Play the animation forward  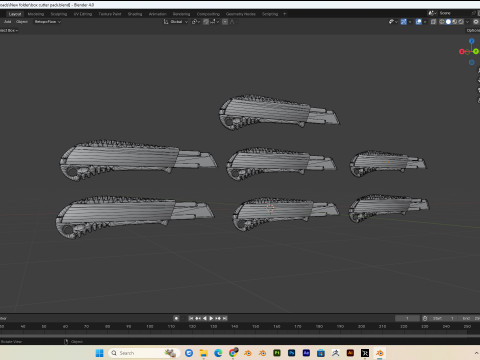(211, 318)
